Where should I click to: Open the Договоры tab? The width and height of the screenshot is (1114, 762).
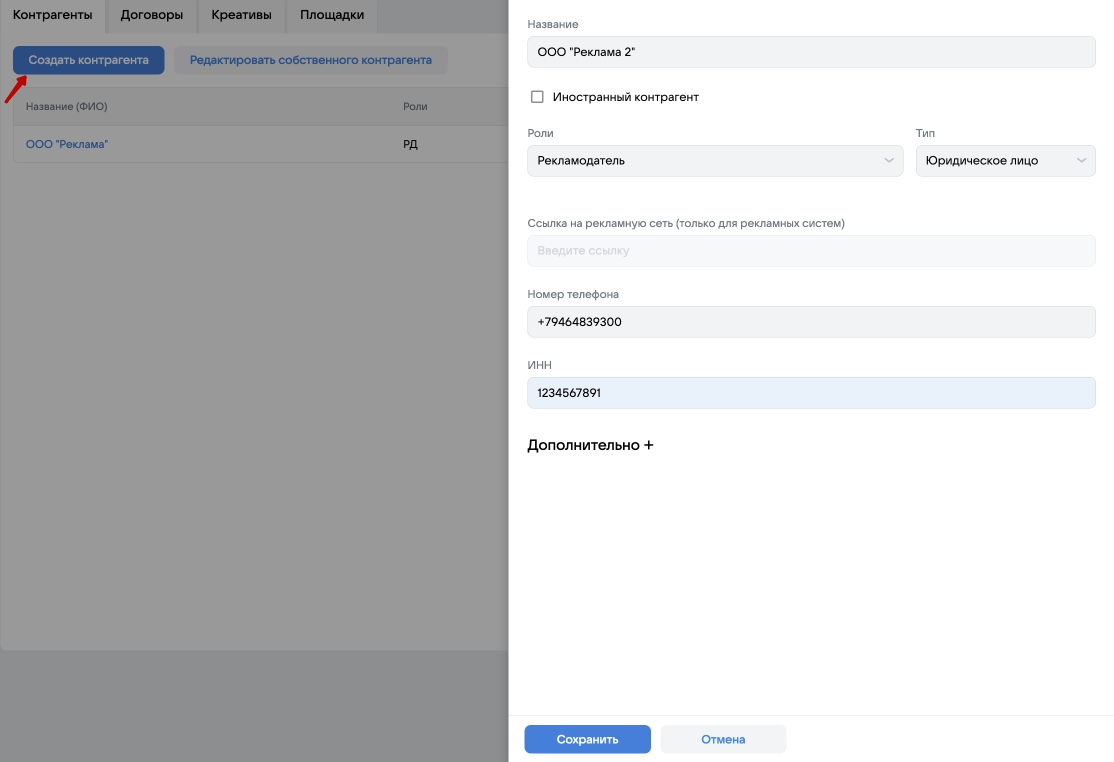152,15
